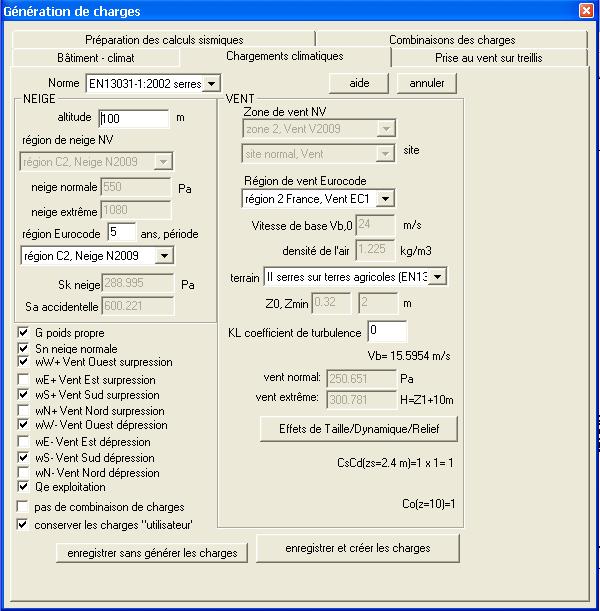Toggle Qe exploitation checkbox
600x611 pixels.
23,487
